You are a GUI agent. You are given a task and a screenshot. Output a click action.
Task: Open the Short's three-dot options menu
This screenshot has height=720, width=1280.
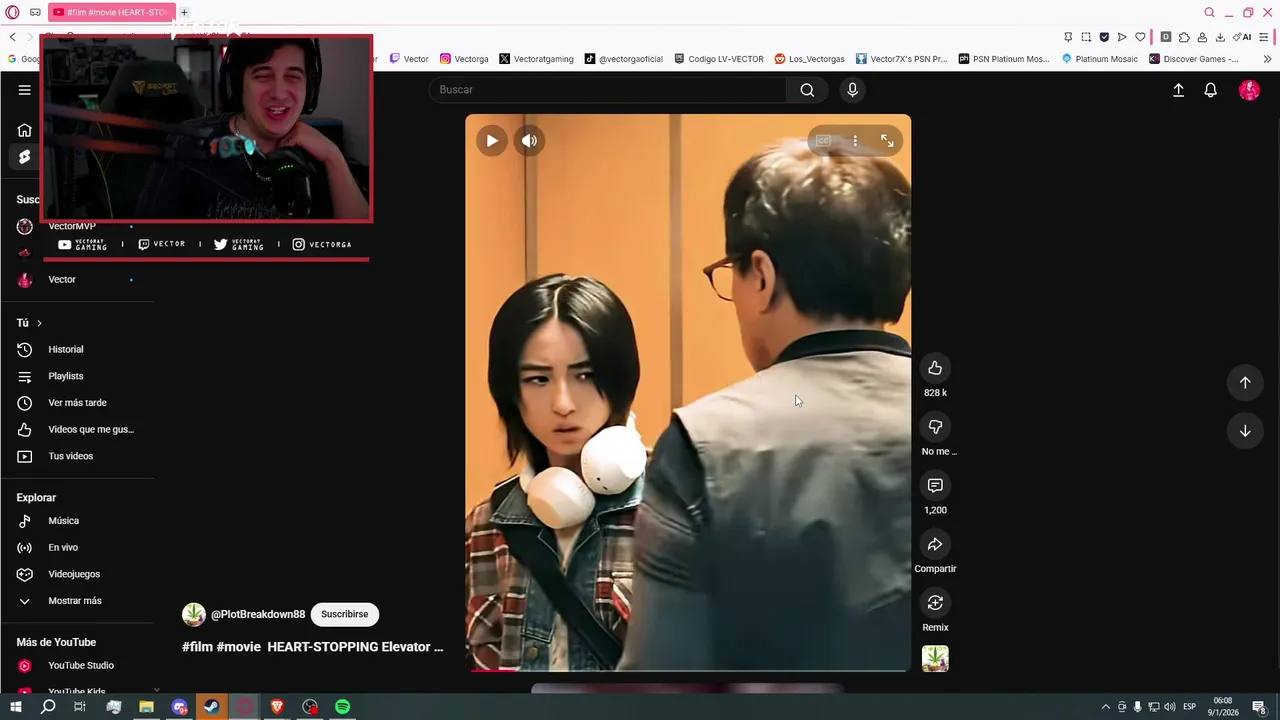tap(855, 141)
